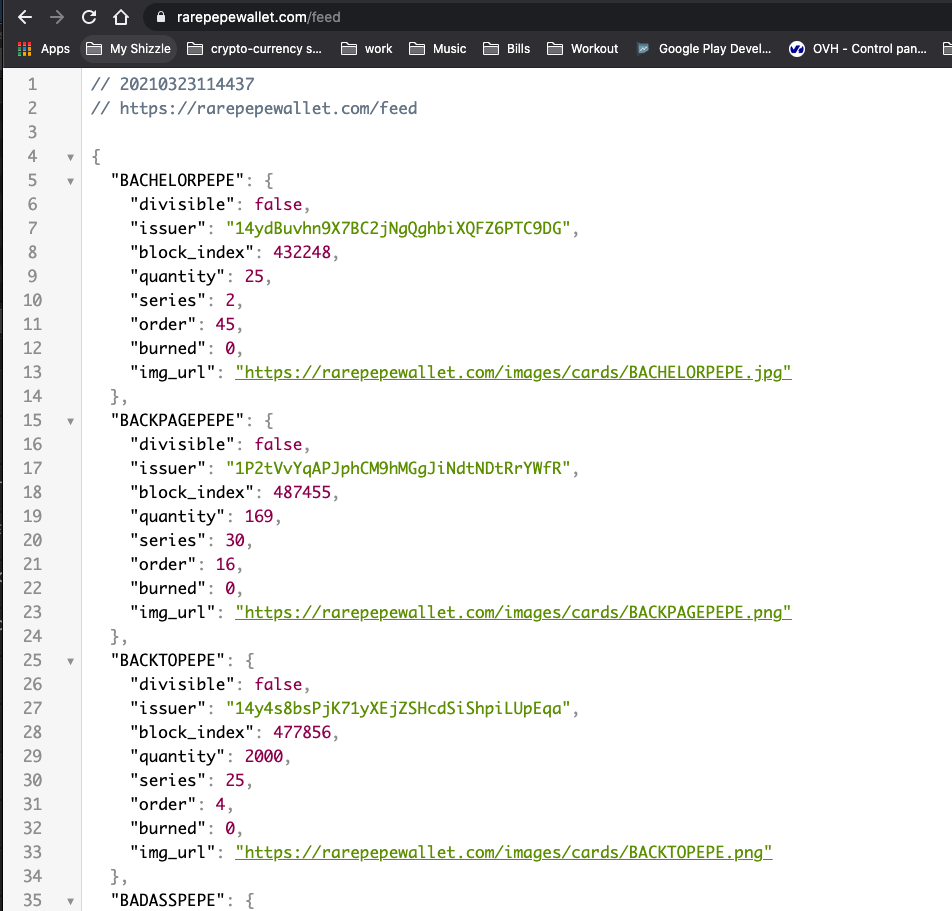The image size is (952, 911).
Task: Click line number 25 in gutter
Action: [x=33, y=660]
